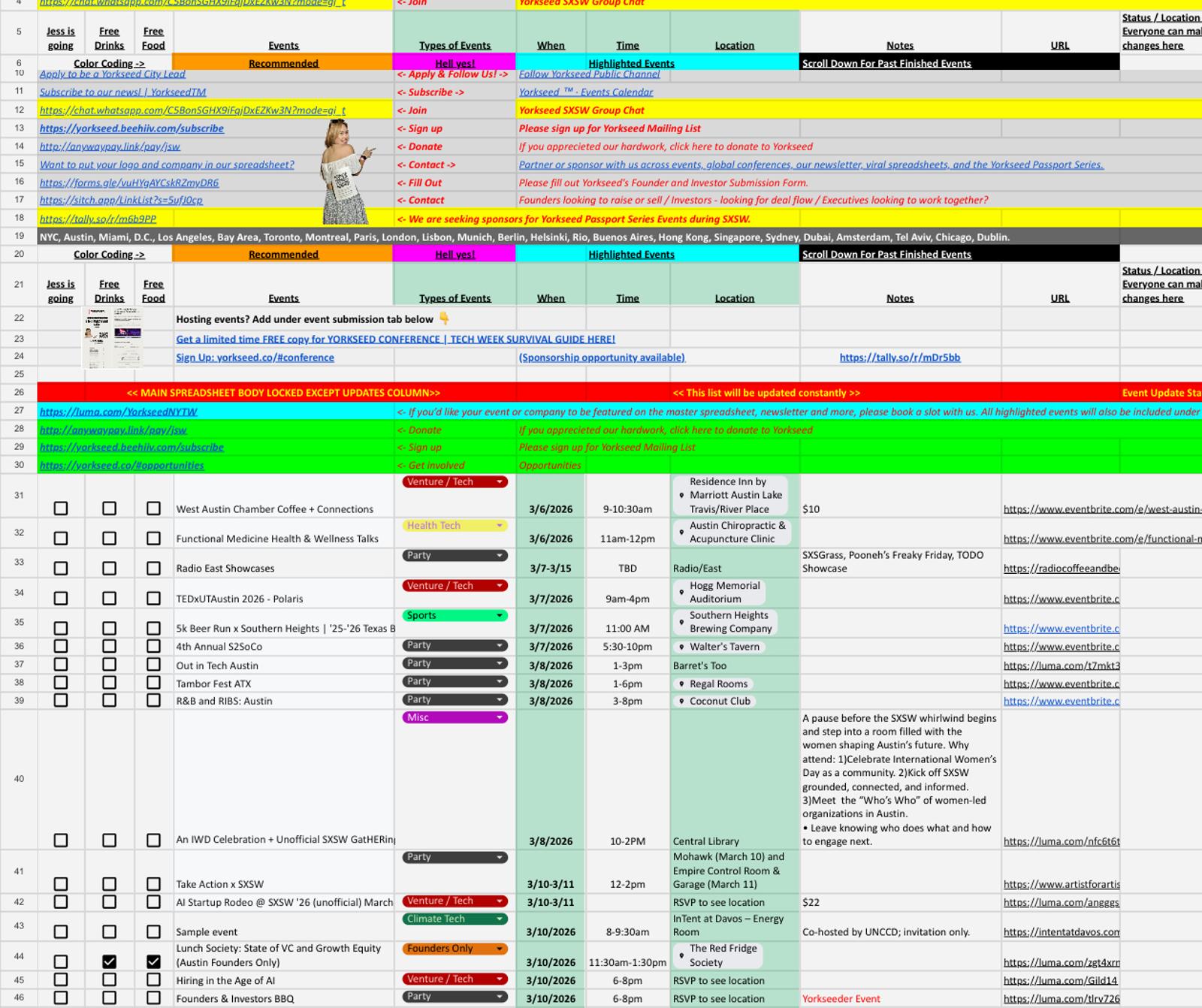
Task: Click the pin icon for Hogg Memorial Auditorium
Action: click(x=681, y=592)
